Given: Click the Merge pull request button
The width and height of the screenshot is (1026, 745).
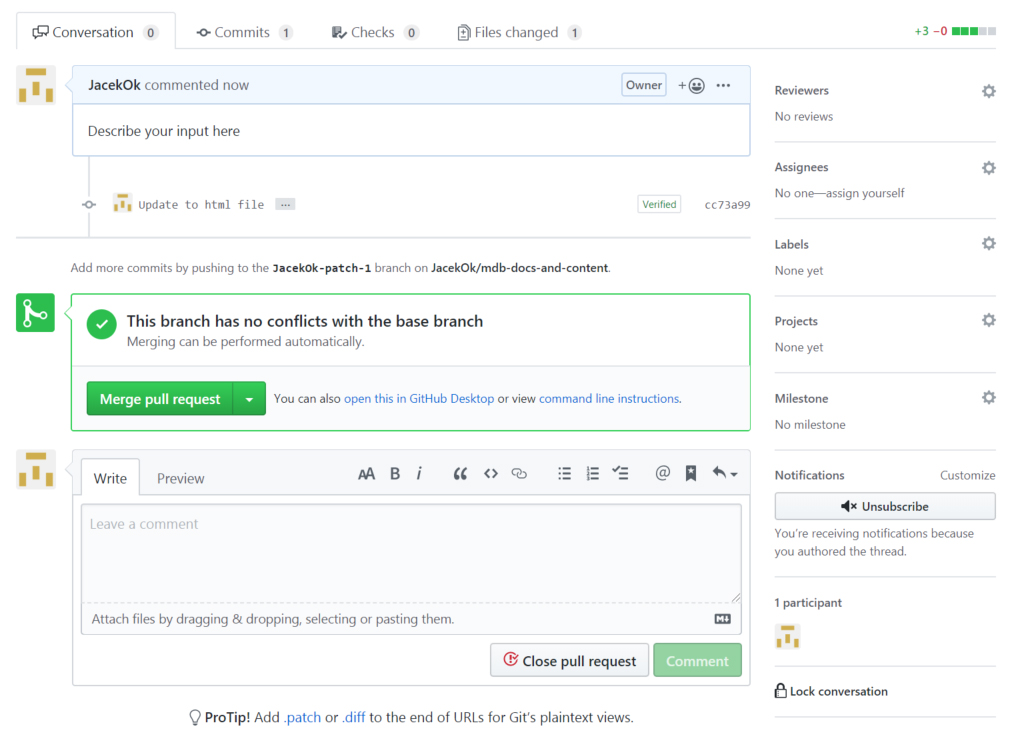Looking at the screenshot, I should (160, 399).
